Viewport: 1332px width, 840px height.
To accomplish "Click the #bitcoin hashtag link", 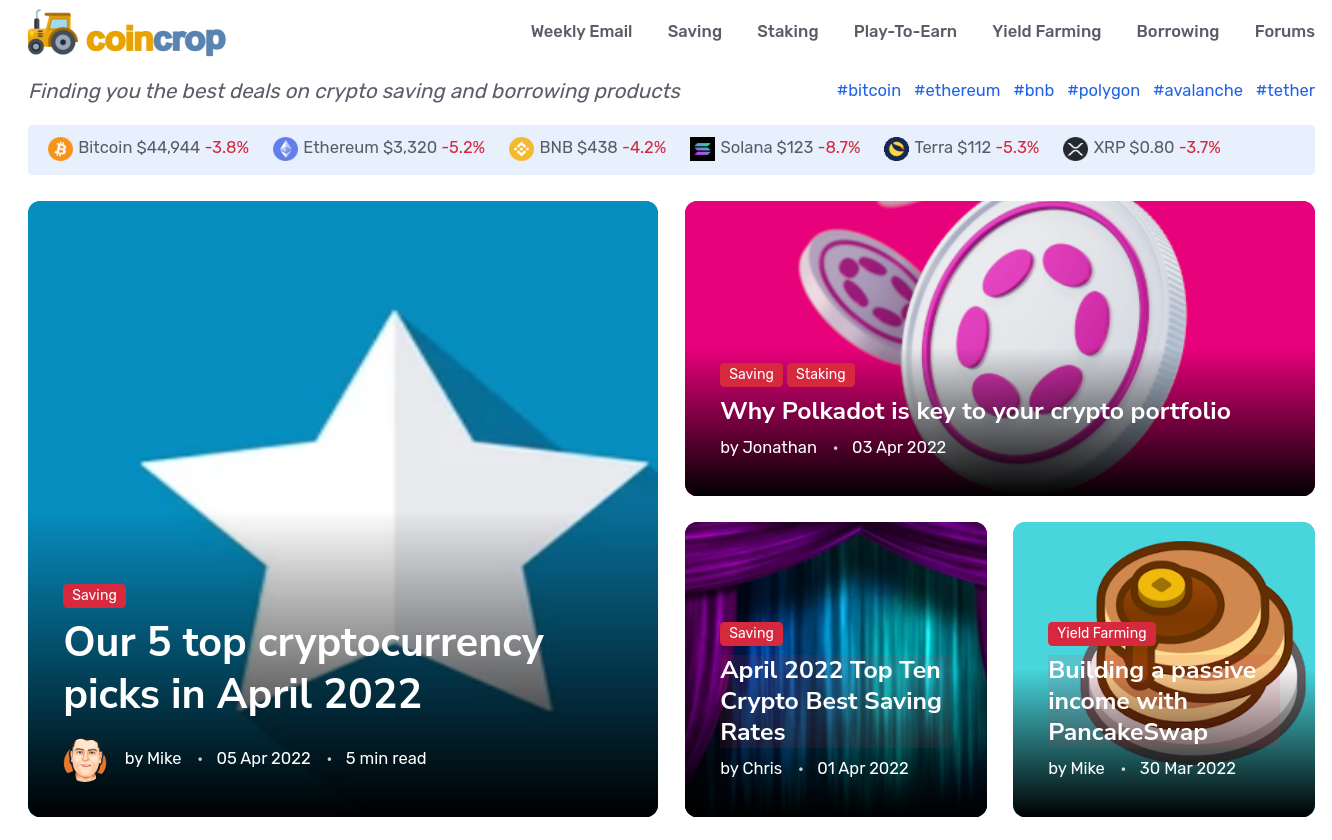I will tap(868, 91).
